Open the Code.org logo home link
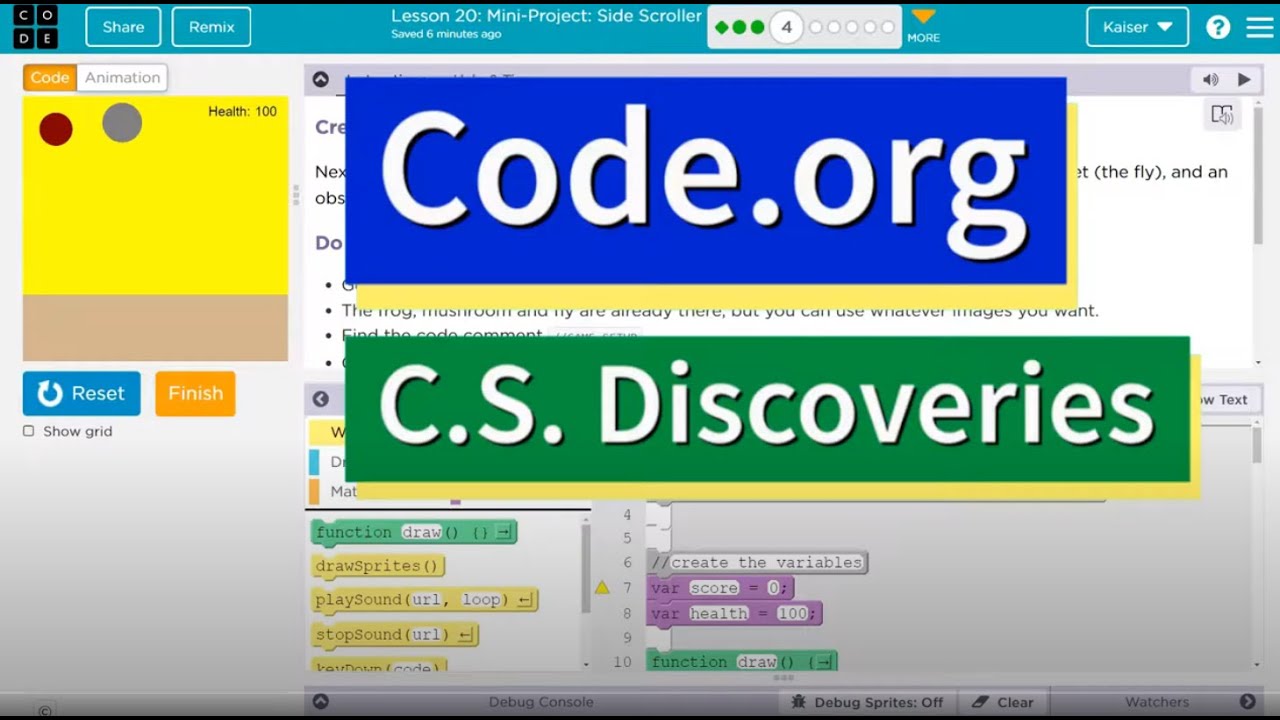 (x=34, y=27)
